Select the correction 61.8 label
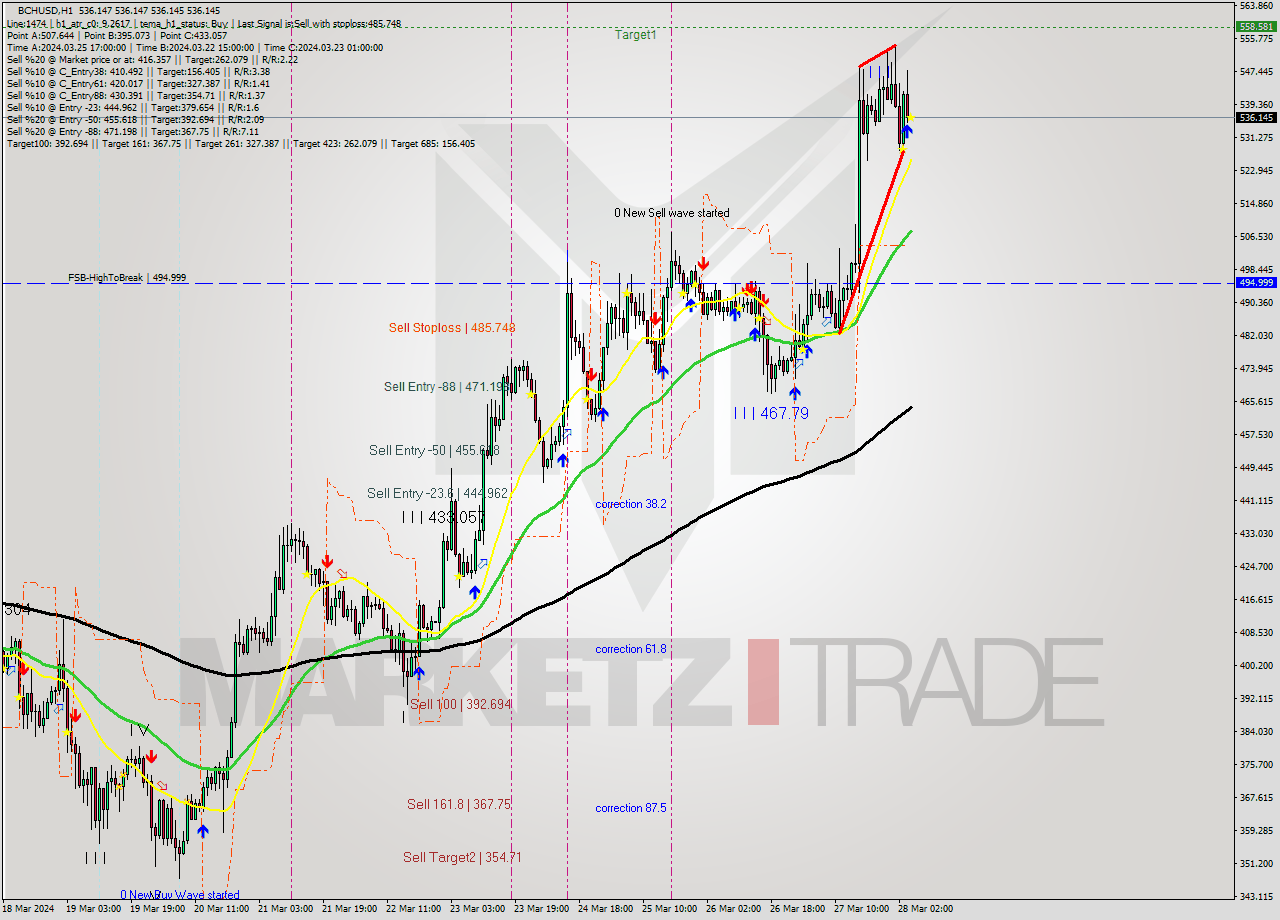1280x920 pixels. 631,649
